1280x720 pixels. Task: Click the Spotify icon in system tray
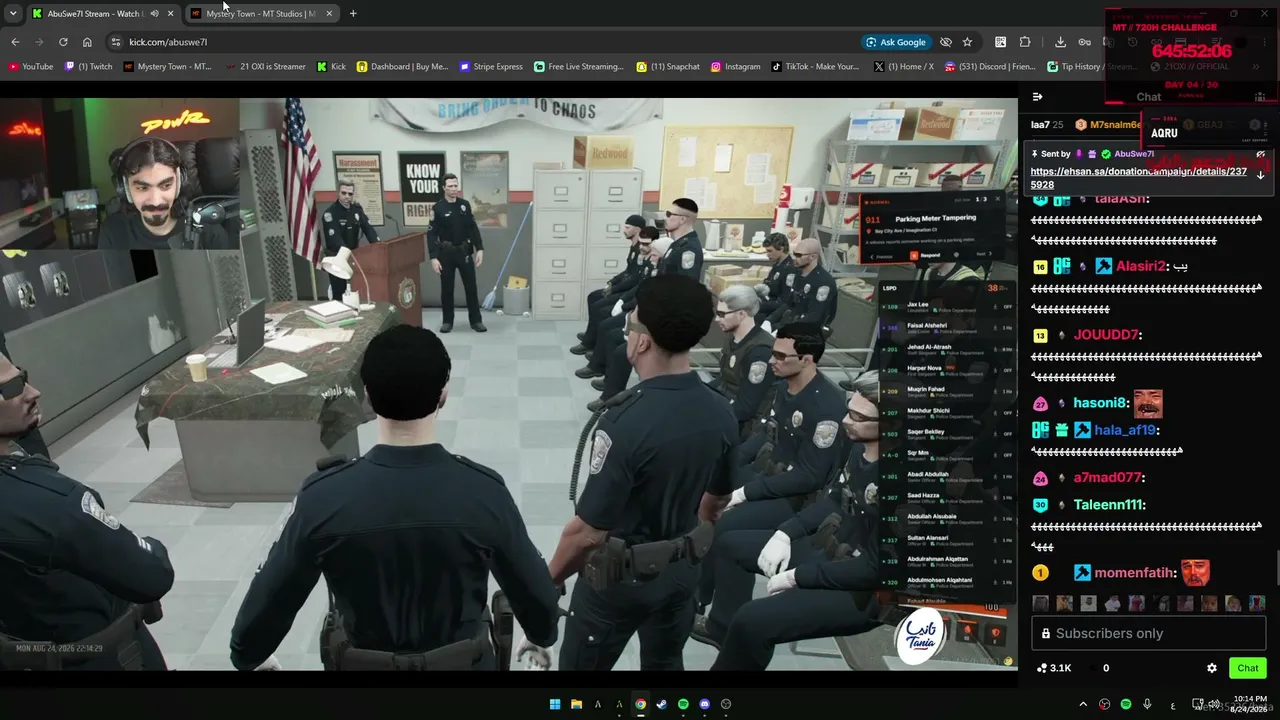click(1126, 704)
